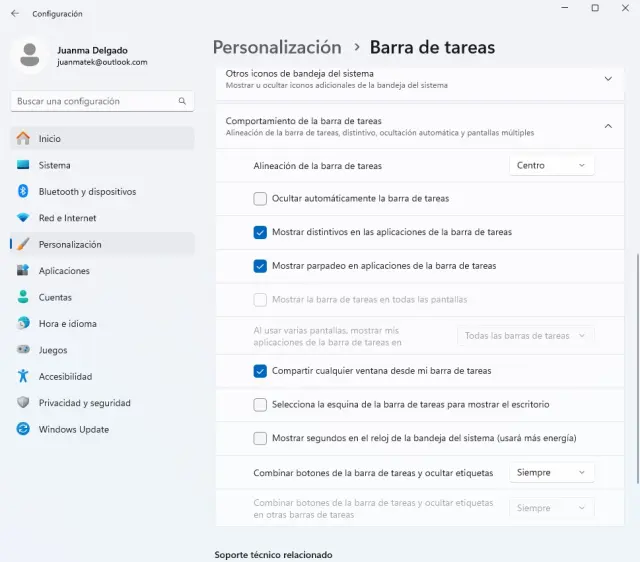Image resolution: width=640 pixels, height=562 pixels.
Task: Open Bluetooth y dispositivos icon
Action: click(23, 192)
